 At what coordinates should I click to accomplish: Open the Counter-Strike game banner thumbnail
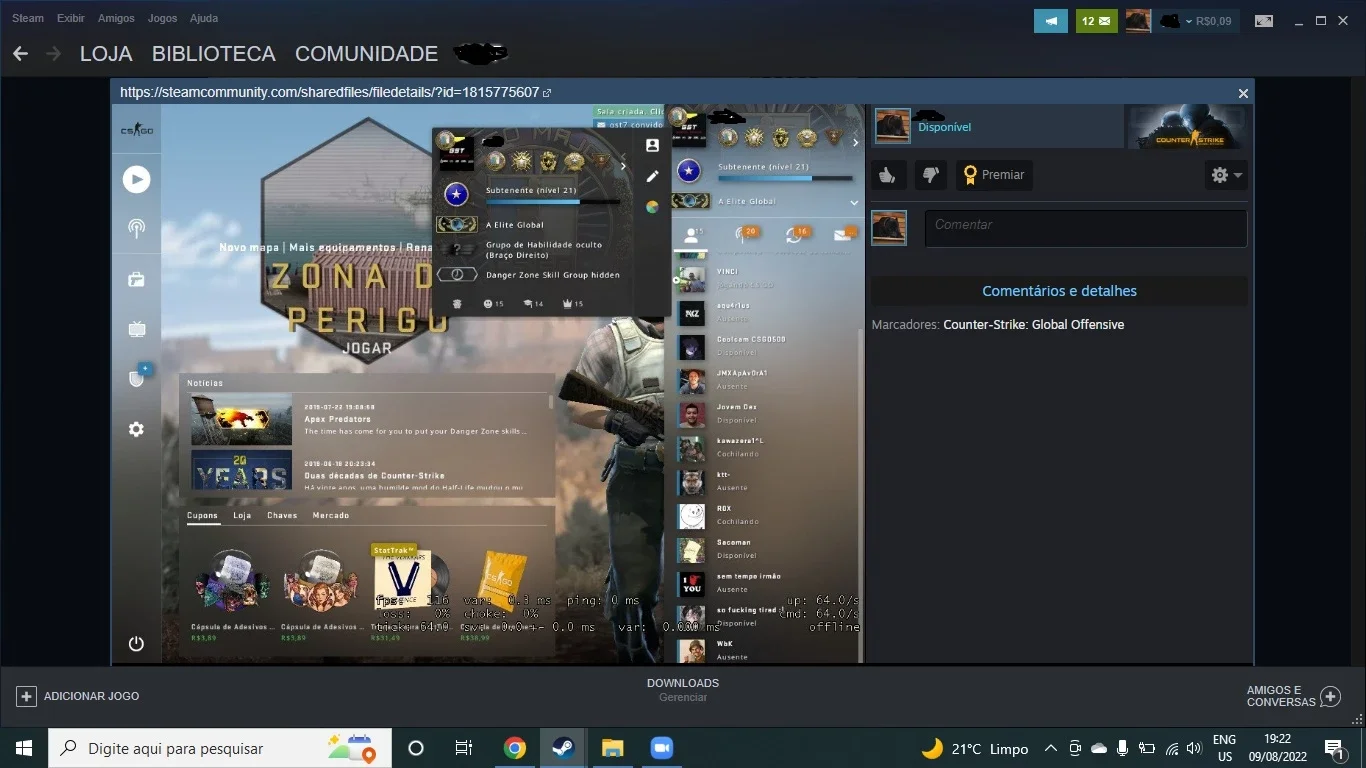(1187, 127)
